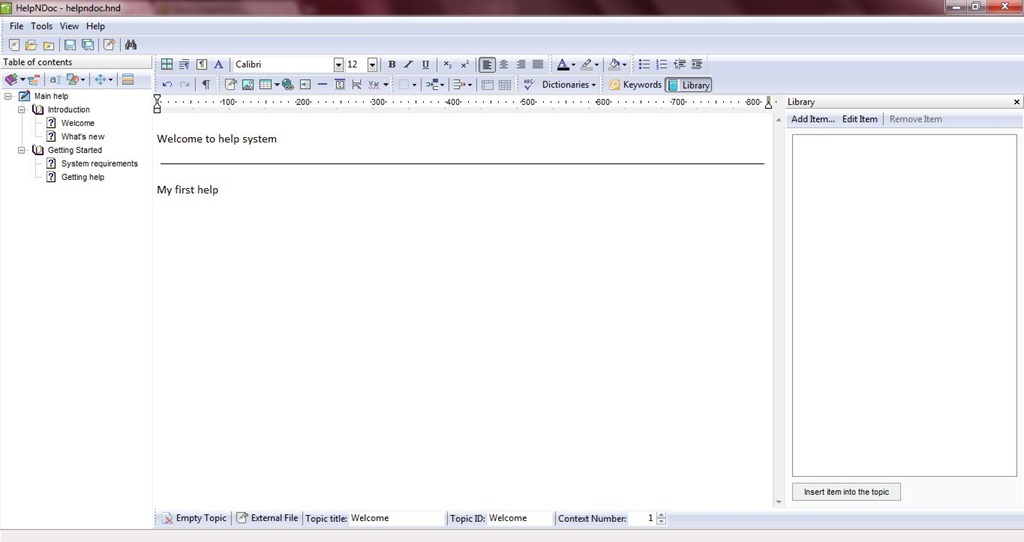Screen dimensions: 1024x542
Task: Open the Calibri font name dropdown
Action: [x=339, y=64]
